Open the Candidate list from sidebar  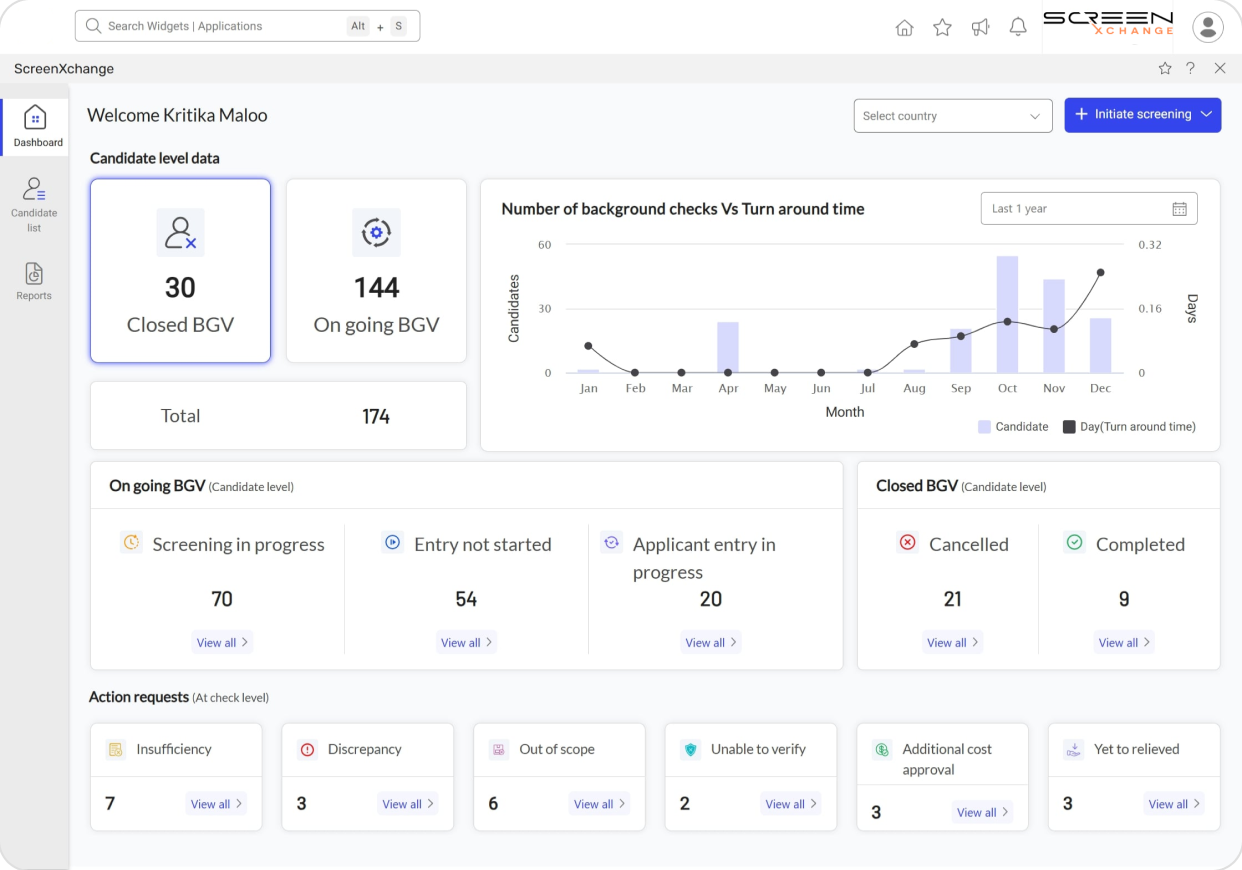[34, 205]
